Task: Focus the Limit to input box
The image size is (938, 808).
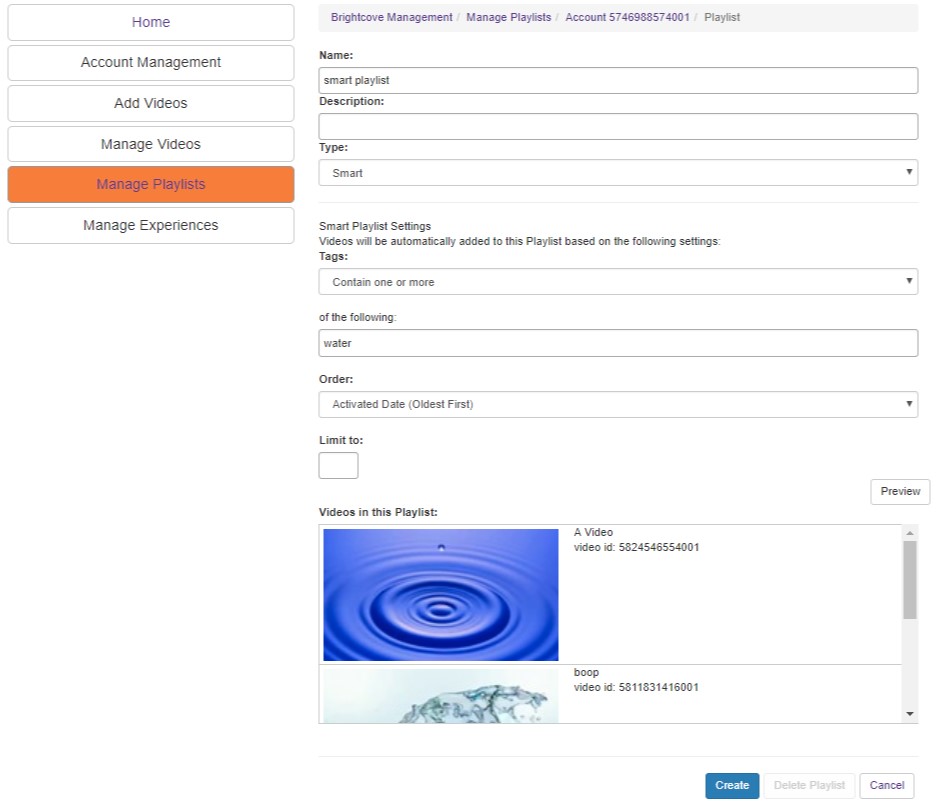Action: coord(338,465)
